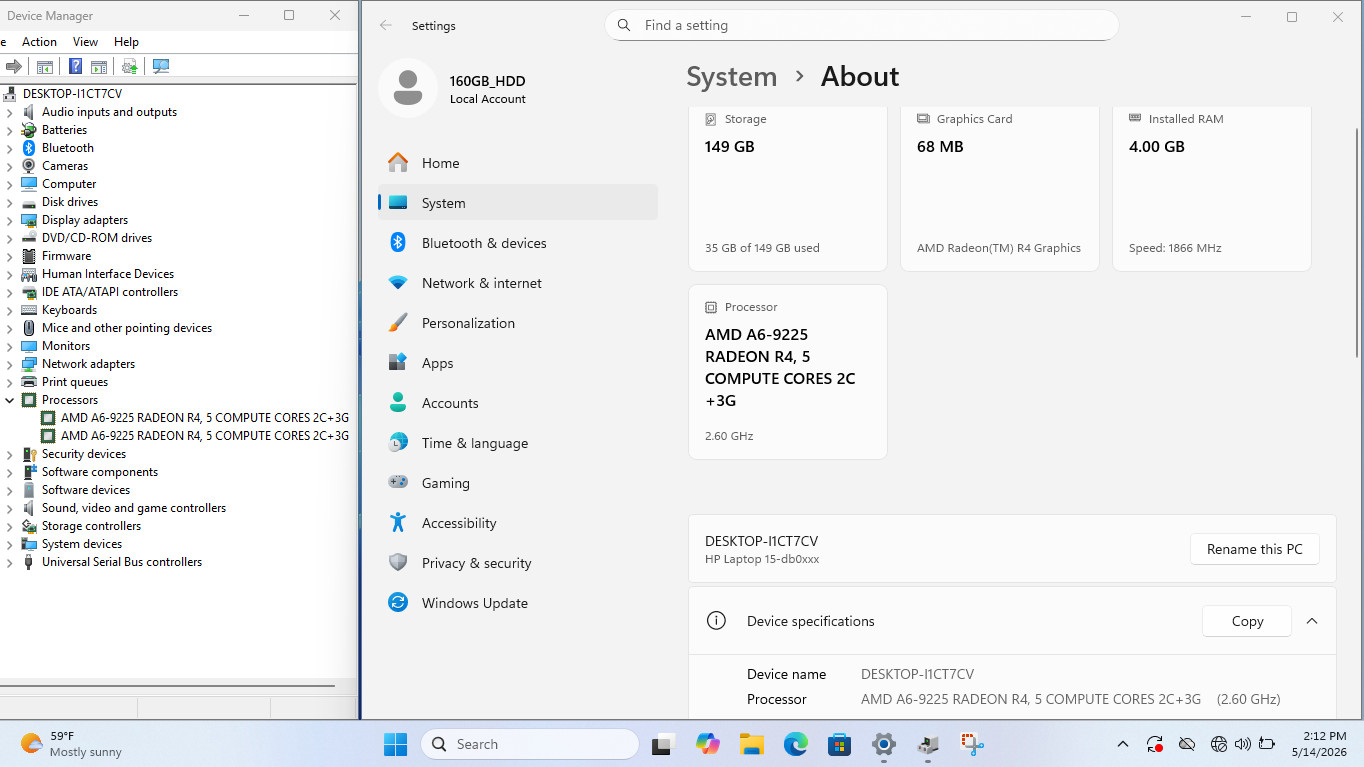Screen dimensions: 1364x767
Task: Click the Batteries device icon
Action: coord(29,130)
